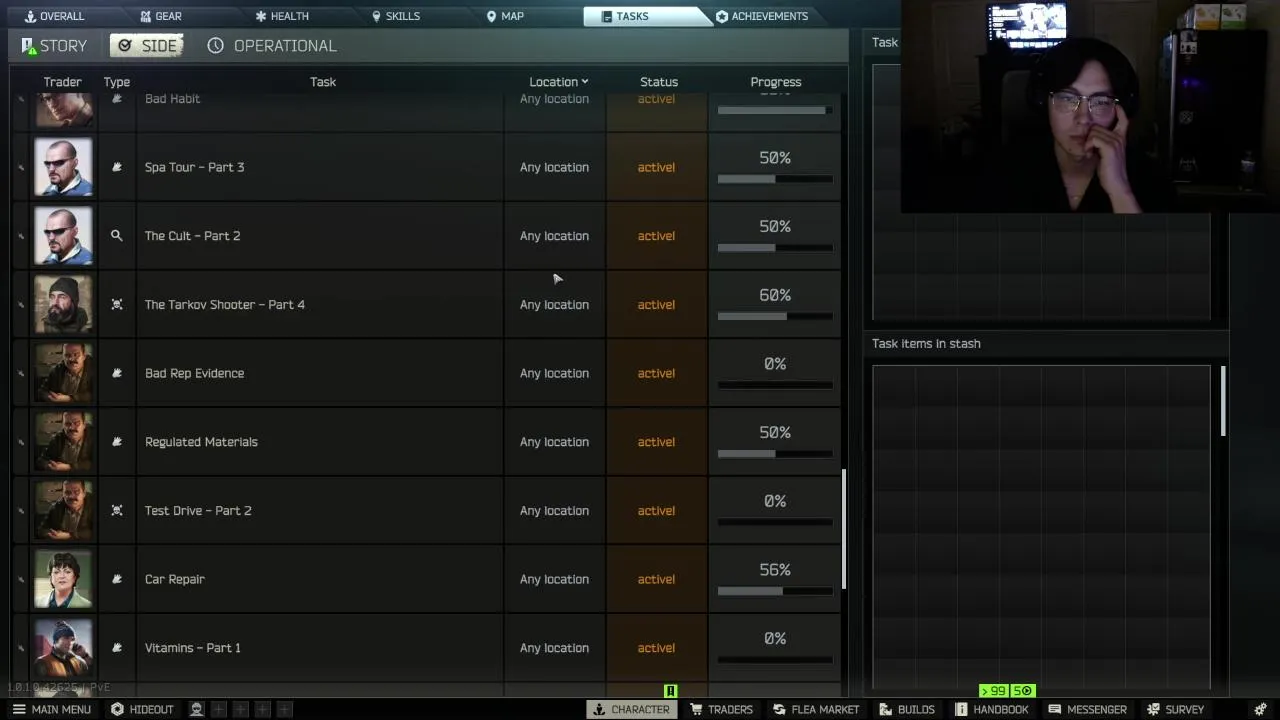Screen dimensions: 1280x720
Task: Click the type icon for Car Repair
Action: pyautogui.click(x=117, y=579)
